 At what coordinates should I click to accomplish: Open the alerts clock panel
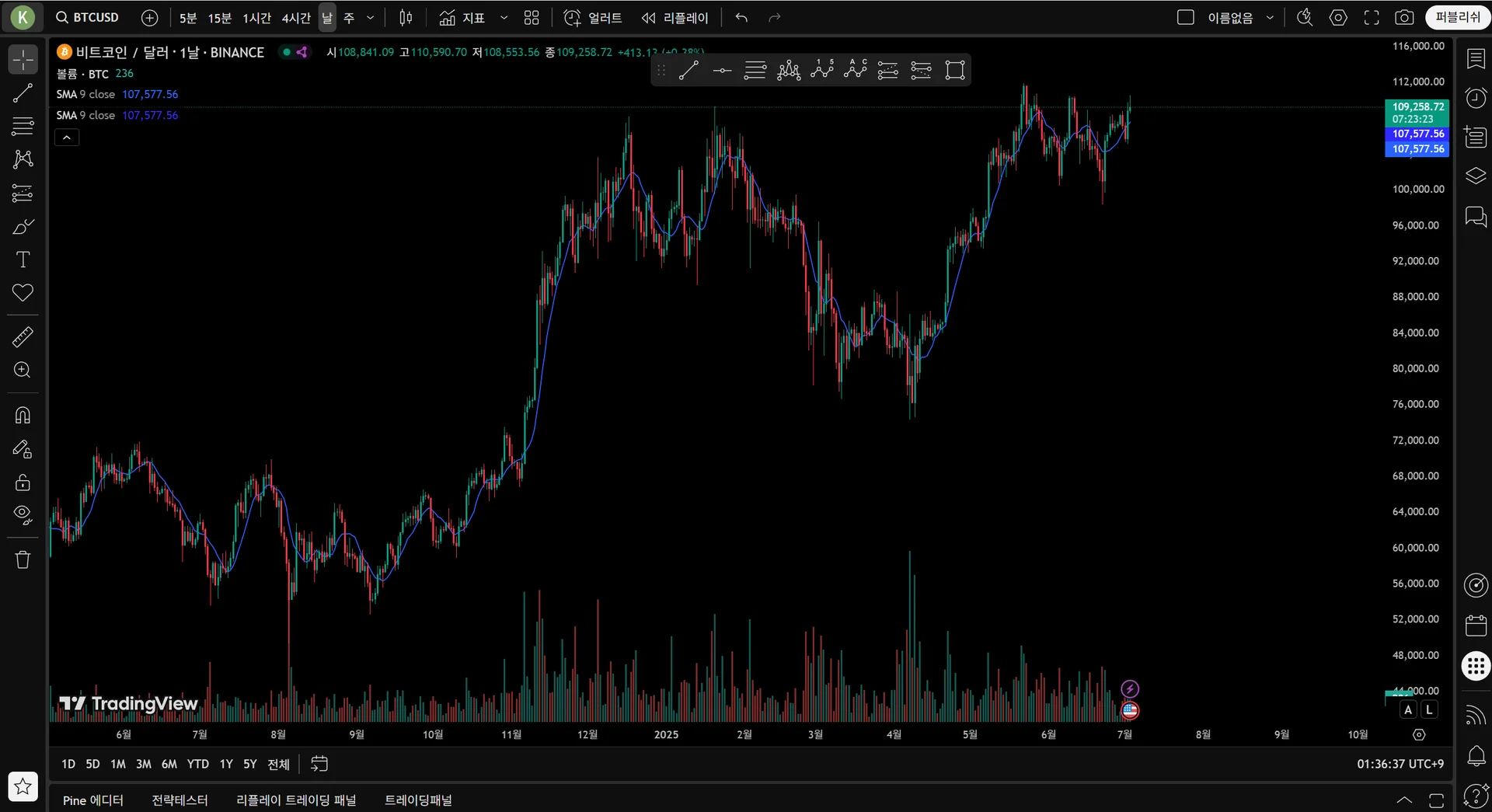coord(1476,98)
